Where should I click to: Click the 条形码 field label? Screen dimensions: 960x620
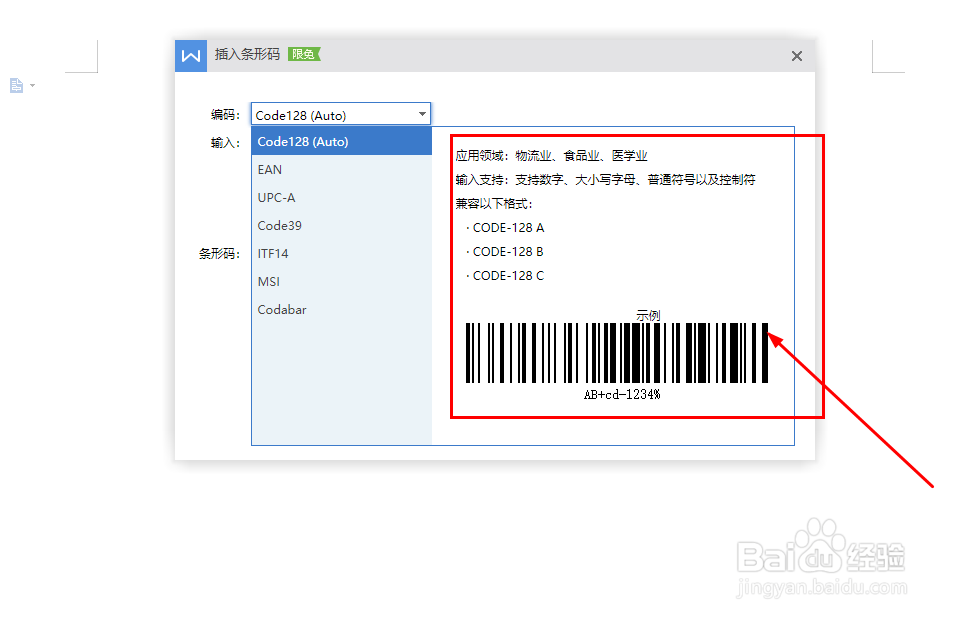coord(219,253)
